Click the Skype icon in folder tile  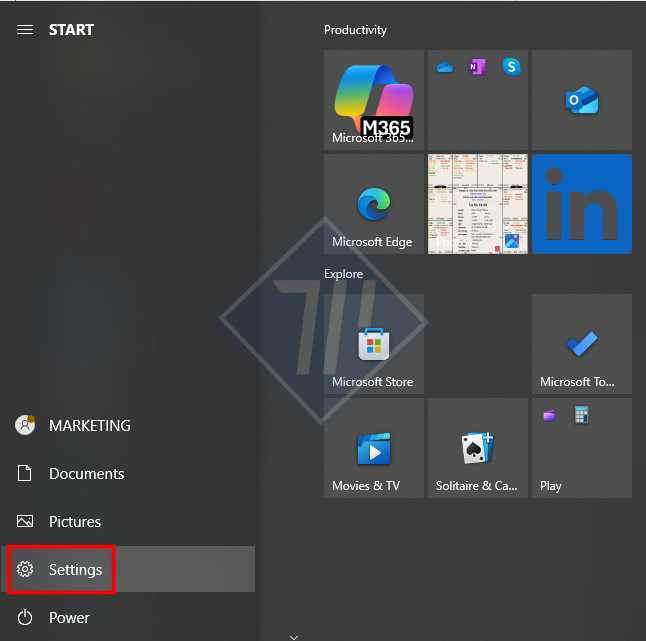click(511, 67)
